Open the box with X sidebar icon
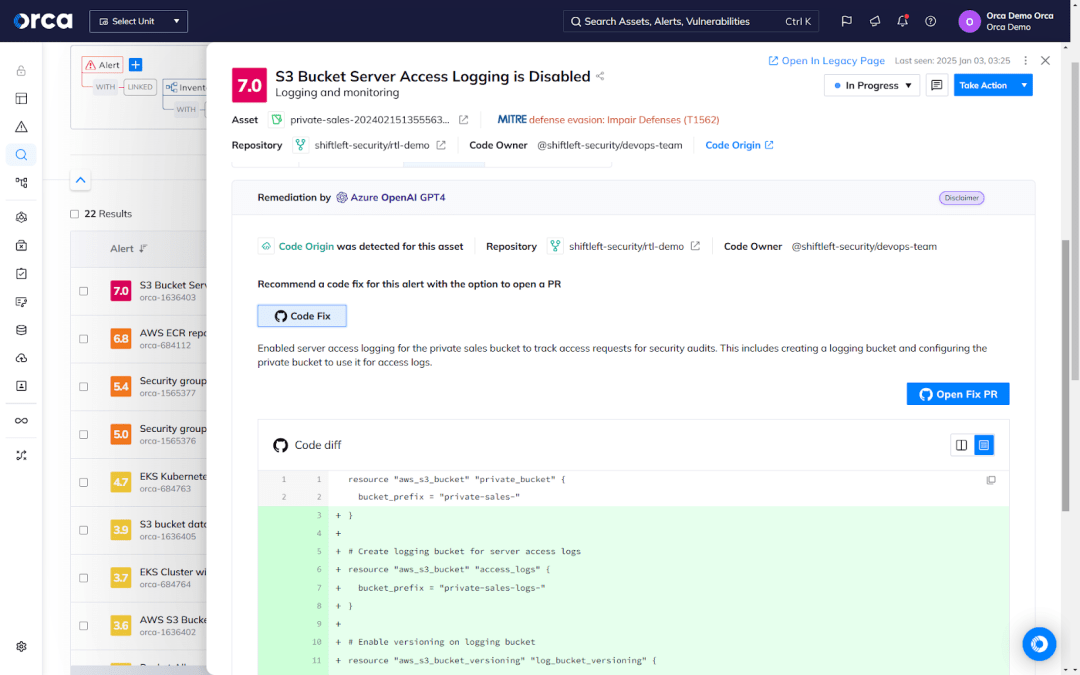The image size is (1080, 675). click(x=21, y=246)
